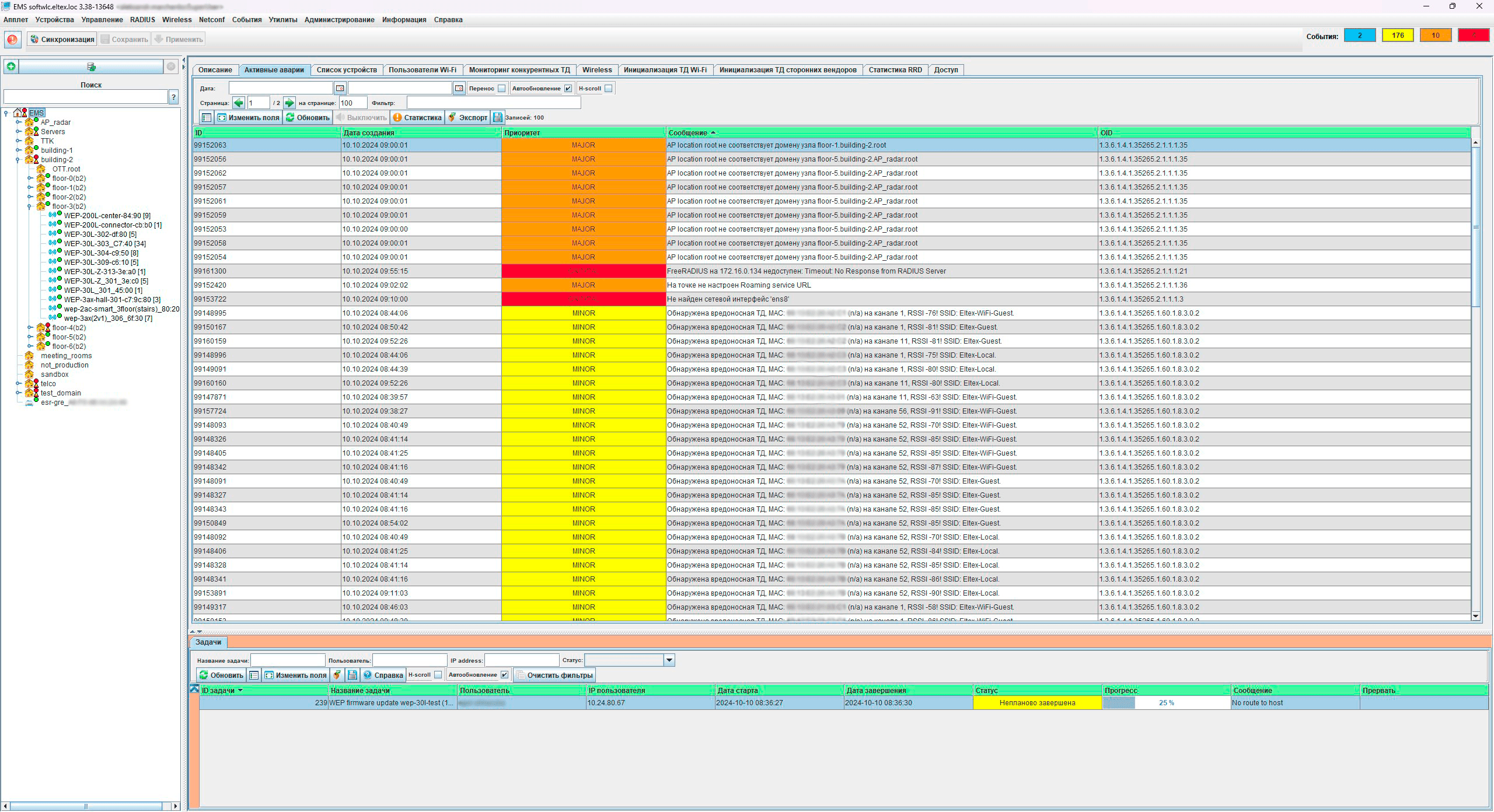Open the RADIUS menu

click(x=142, y=20)
